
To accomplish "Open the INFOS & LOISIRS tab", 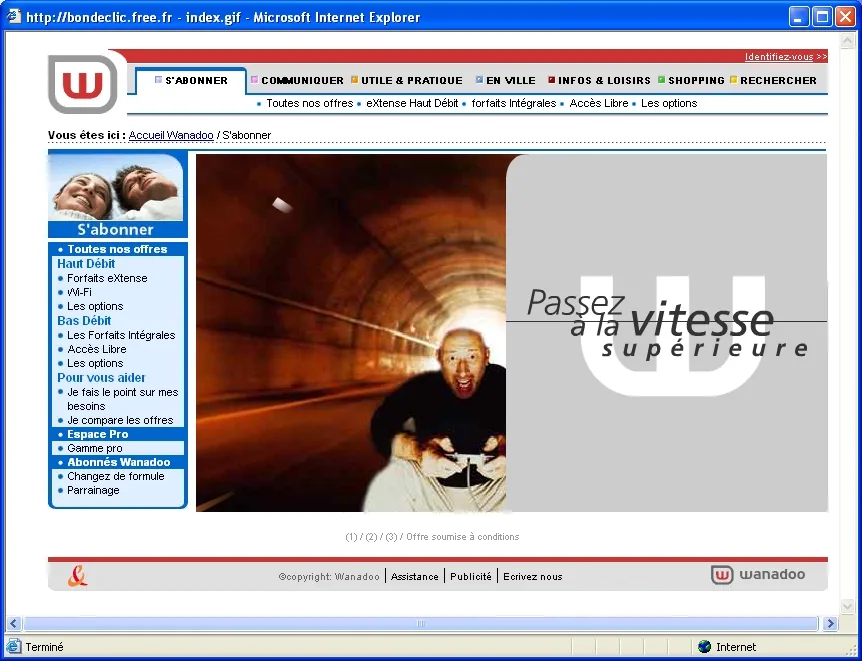I will pos(599,80).
